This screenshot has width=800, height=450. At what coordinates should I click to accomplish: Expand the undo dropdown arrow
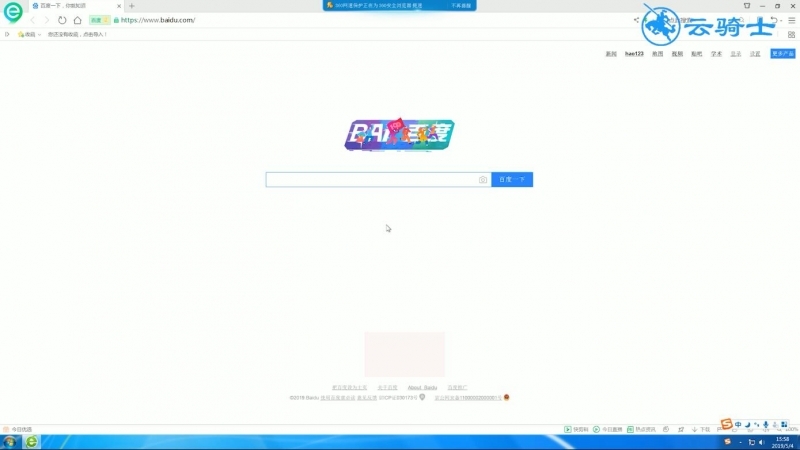click(781, 21)
